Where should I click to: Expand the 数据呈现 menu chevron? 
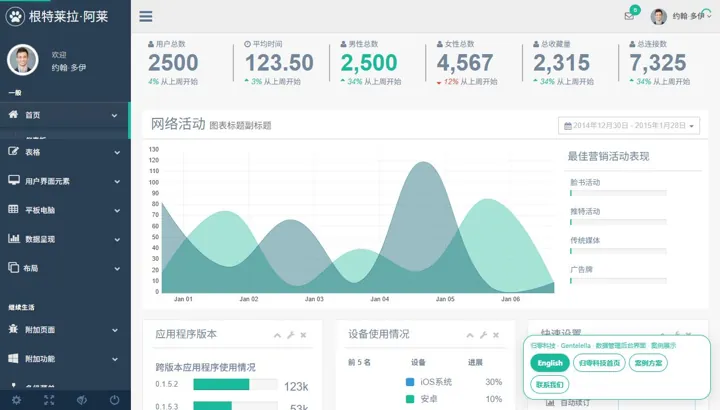click(x=117, y=240)
